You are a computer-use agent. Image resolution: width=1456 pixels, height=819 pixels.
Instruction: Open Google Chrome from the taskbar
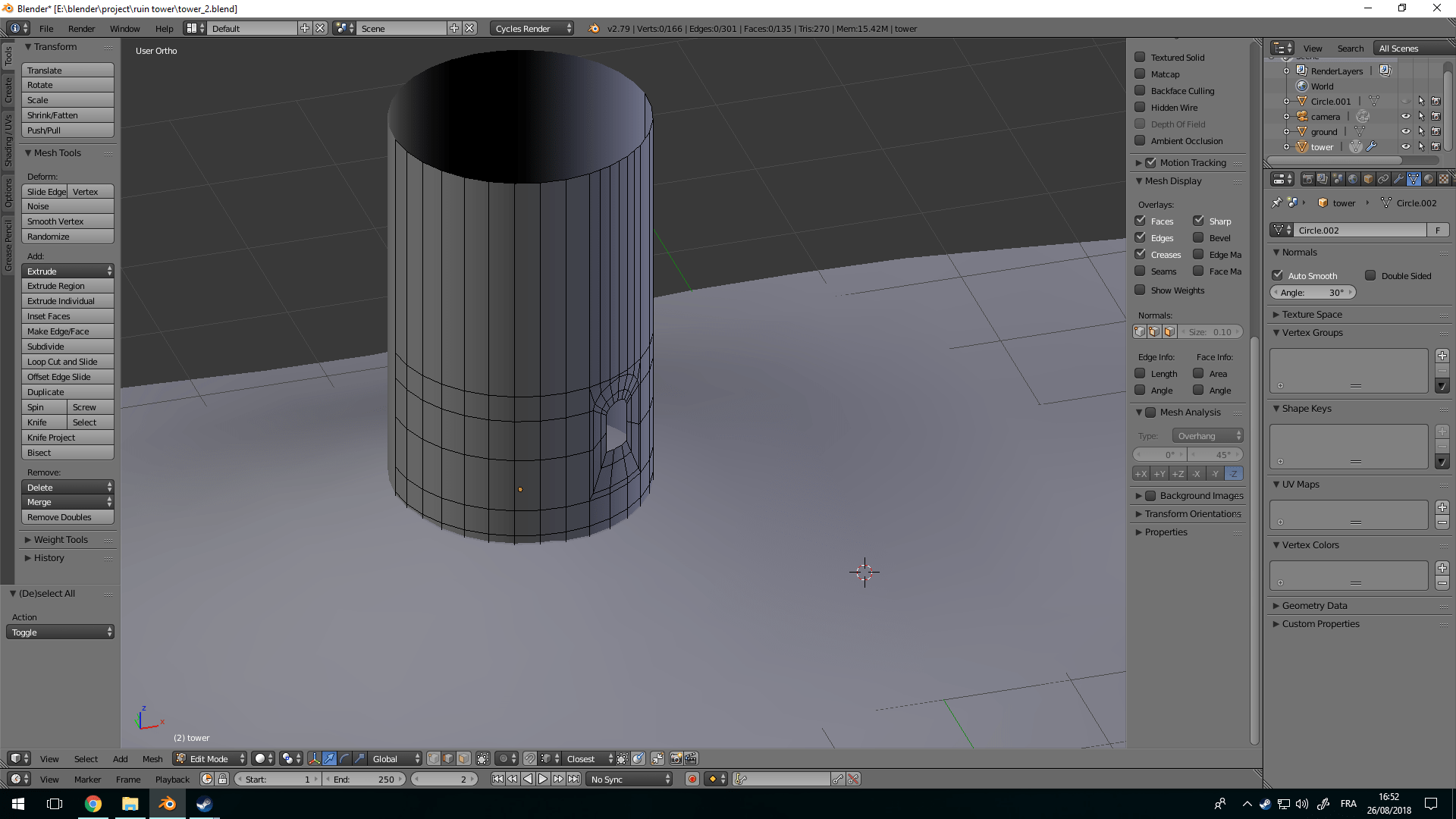93,803
